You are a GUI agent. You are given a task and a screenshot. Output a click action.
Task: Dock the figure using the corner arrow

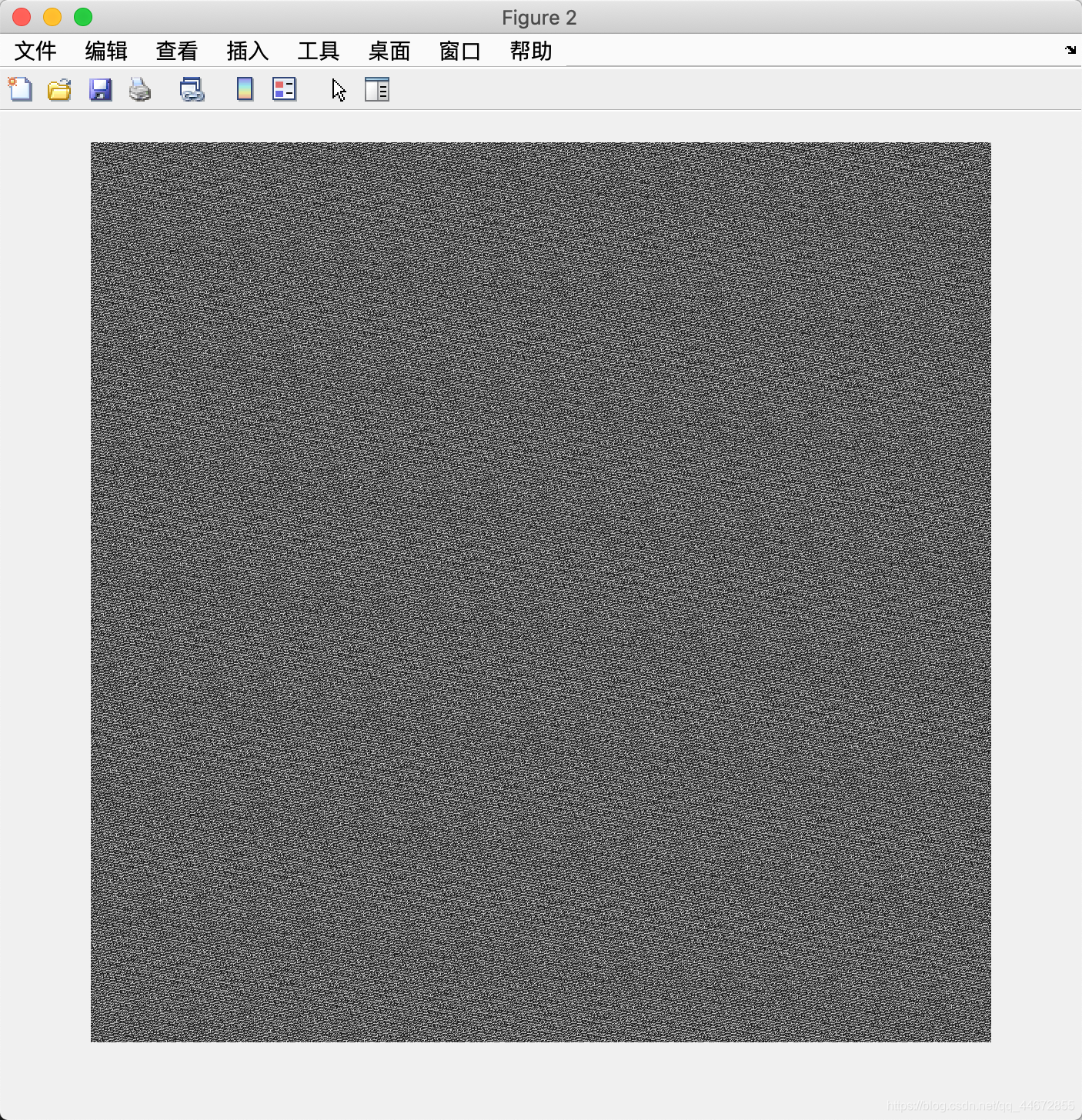pyautogui.click(x=1070, y=50)
